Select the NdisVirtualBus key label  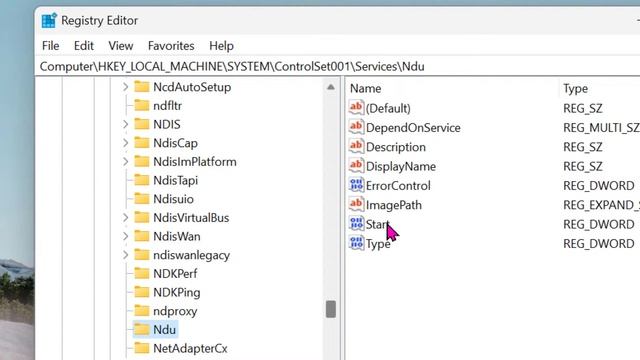[191, 218]
